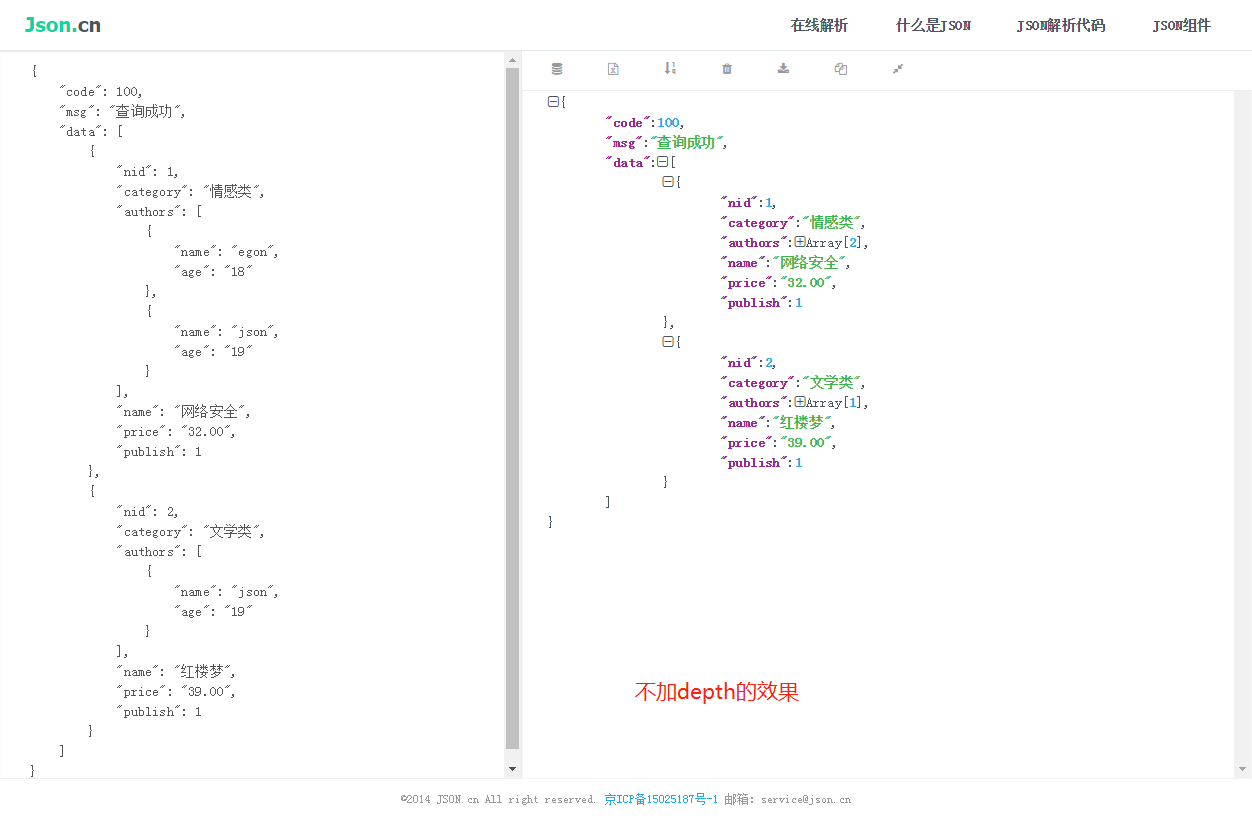Image resolution: width=1252 pixels, height=837 pixels.
Task: Click the trash can clear icon
Action: pos(727,69)
